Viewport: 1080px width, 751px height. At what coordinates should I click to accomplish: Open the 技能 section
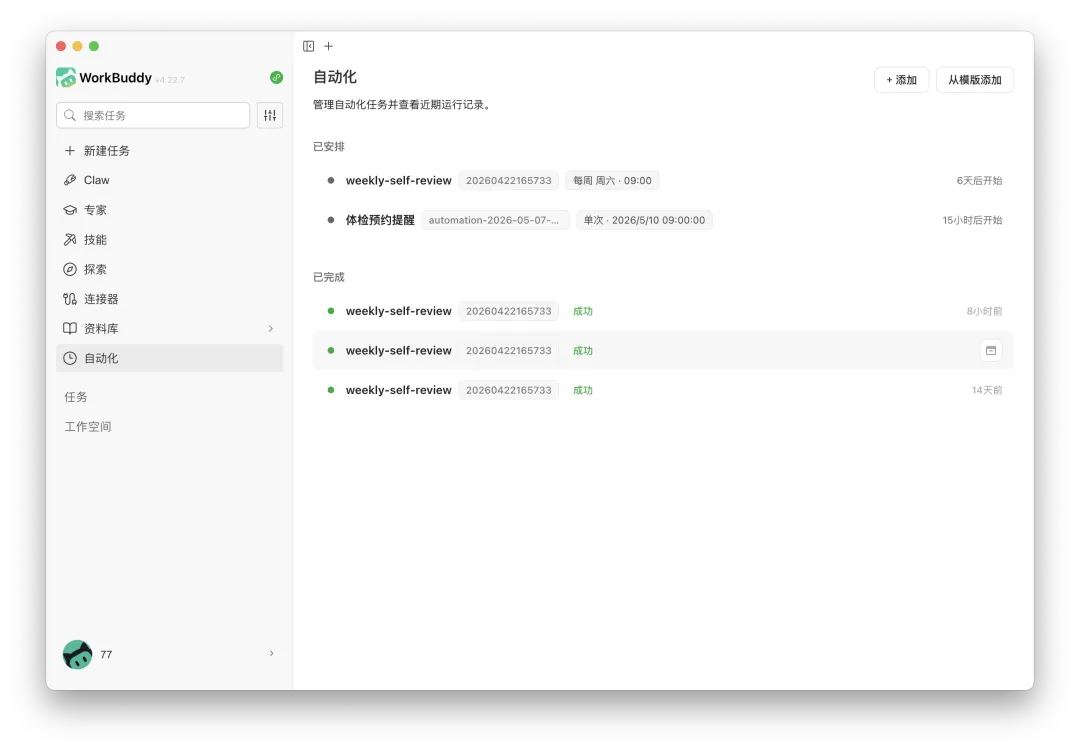(x=169, y=240)
